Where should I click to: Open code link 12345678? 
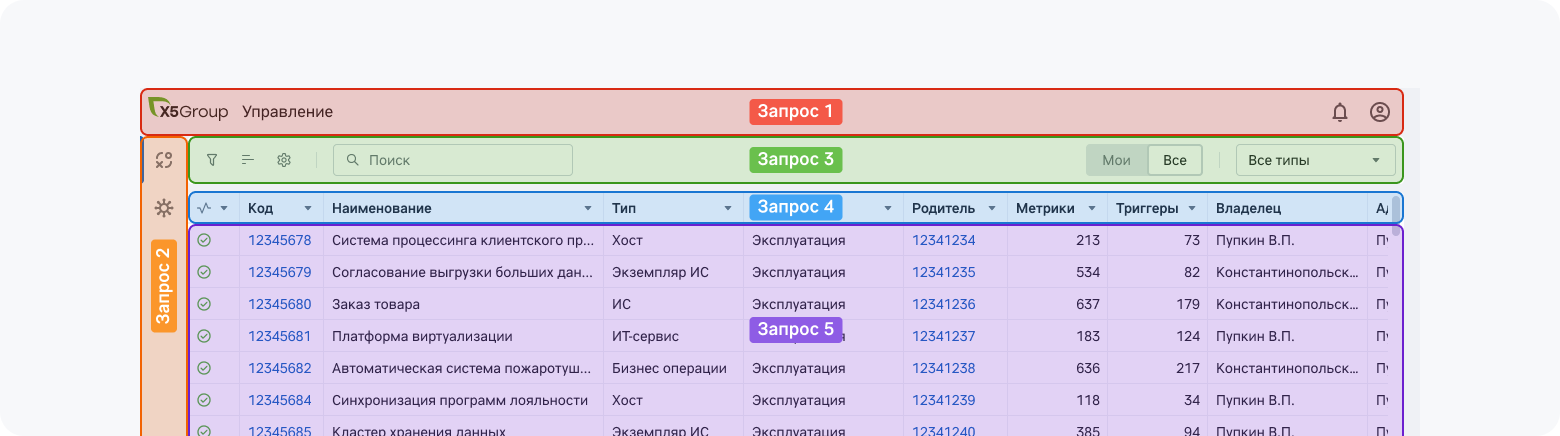tap(279, 240)
